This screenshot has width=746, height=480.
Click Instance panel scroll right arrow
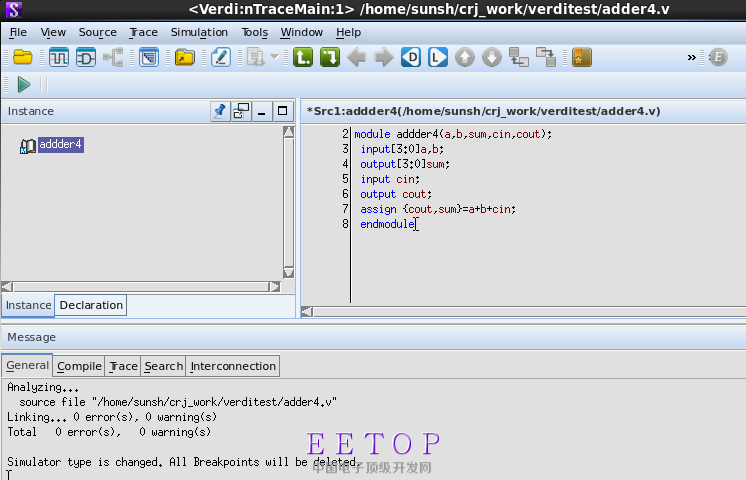click(275, 287)
